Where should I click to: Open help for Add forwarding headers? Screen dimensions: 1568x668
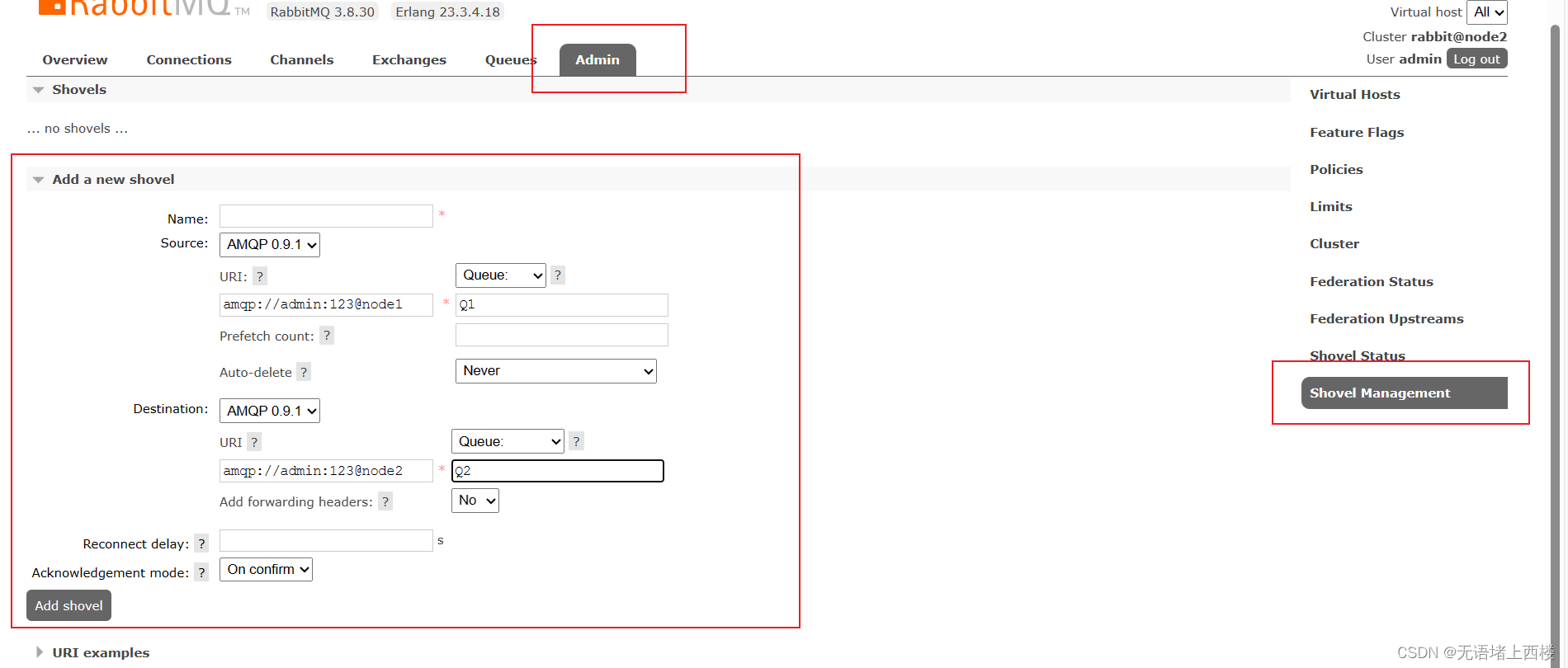click(385, 501)
